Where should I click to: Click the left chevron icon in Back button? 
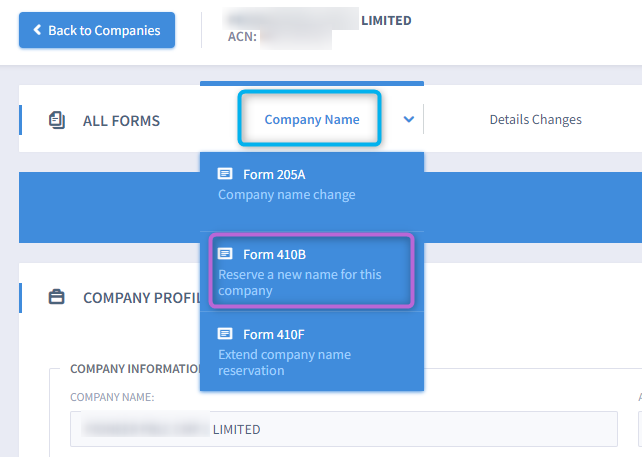pos(37,30)
